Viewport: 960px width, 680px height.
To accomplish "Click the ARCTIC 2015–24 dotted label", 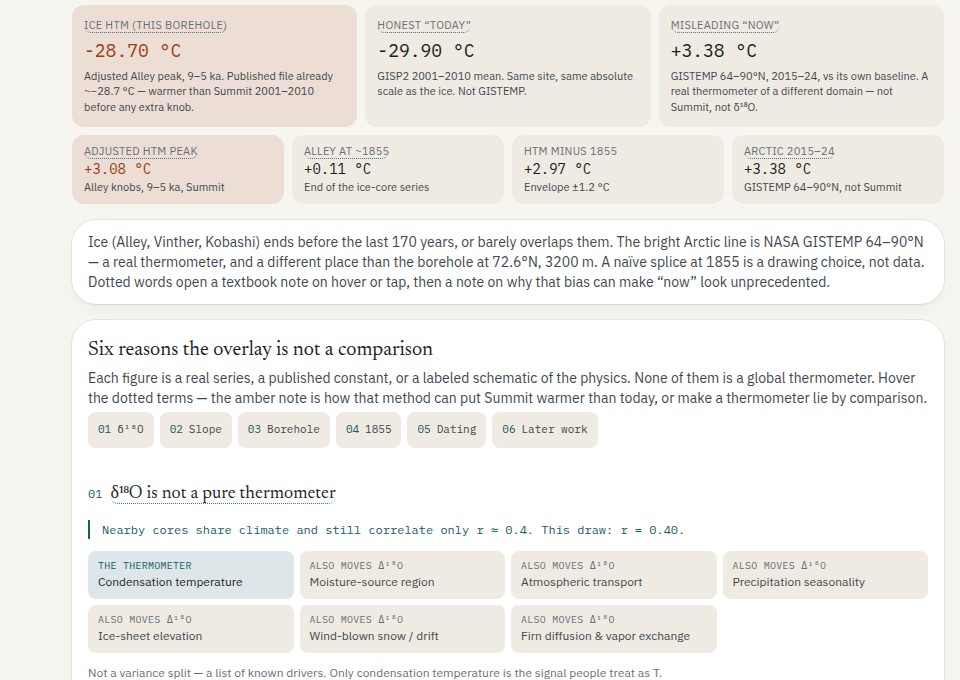I will [x=789, y=151].
